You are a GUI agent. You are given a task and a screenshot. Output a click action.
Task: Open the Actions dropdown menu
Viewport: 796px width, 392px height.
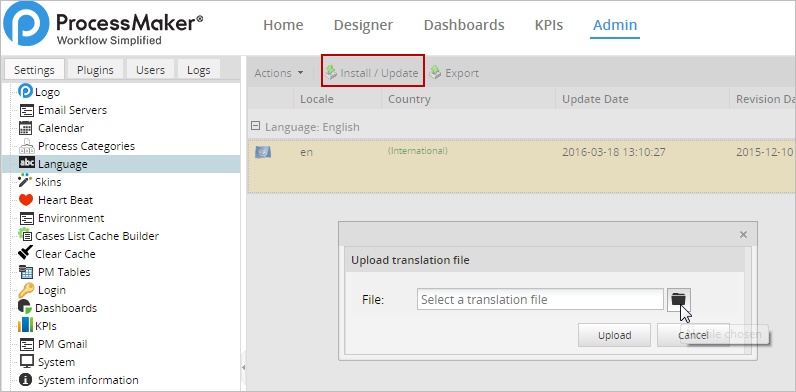pyautogui.click(x=279, y=73)
